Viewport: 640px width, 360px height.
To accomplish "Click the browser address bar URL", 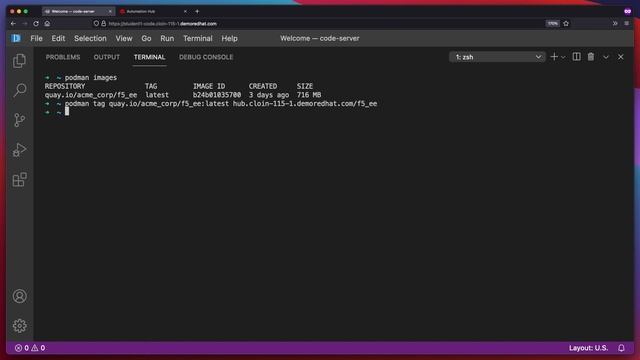I will 162,24.
